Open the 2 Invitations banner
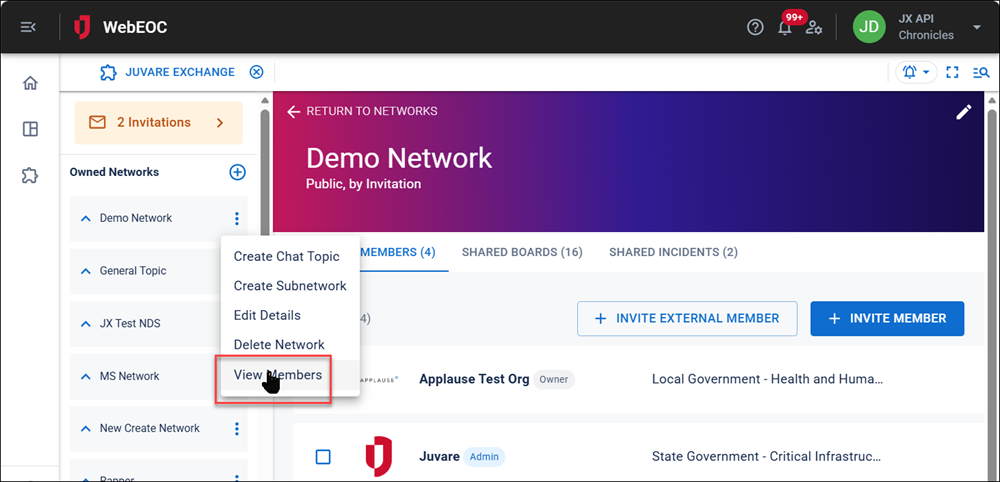 159,122
